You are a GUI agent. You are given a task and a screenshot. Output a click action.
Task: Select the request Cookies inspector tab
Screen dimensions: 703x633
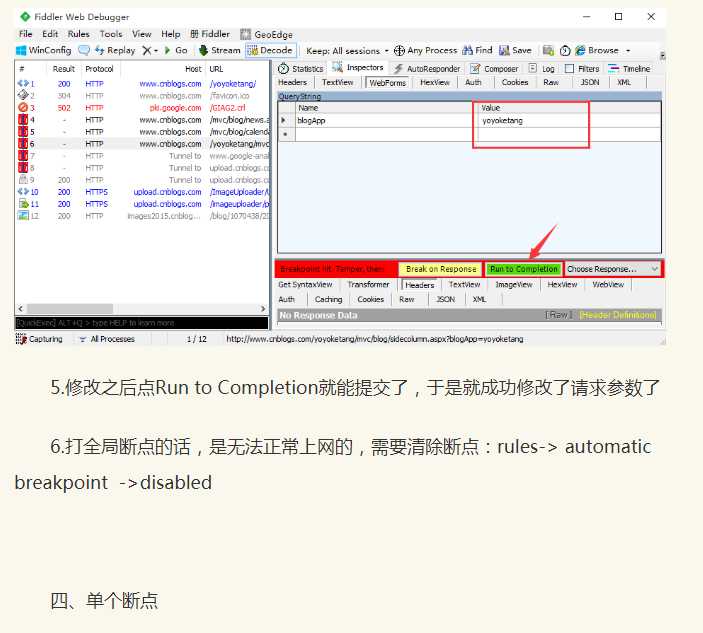pos(515,82)
